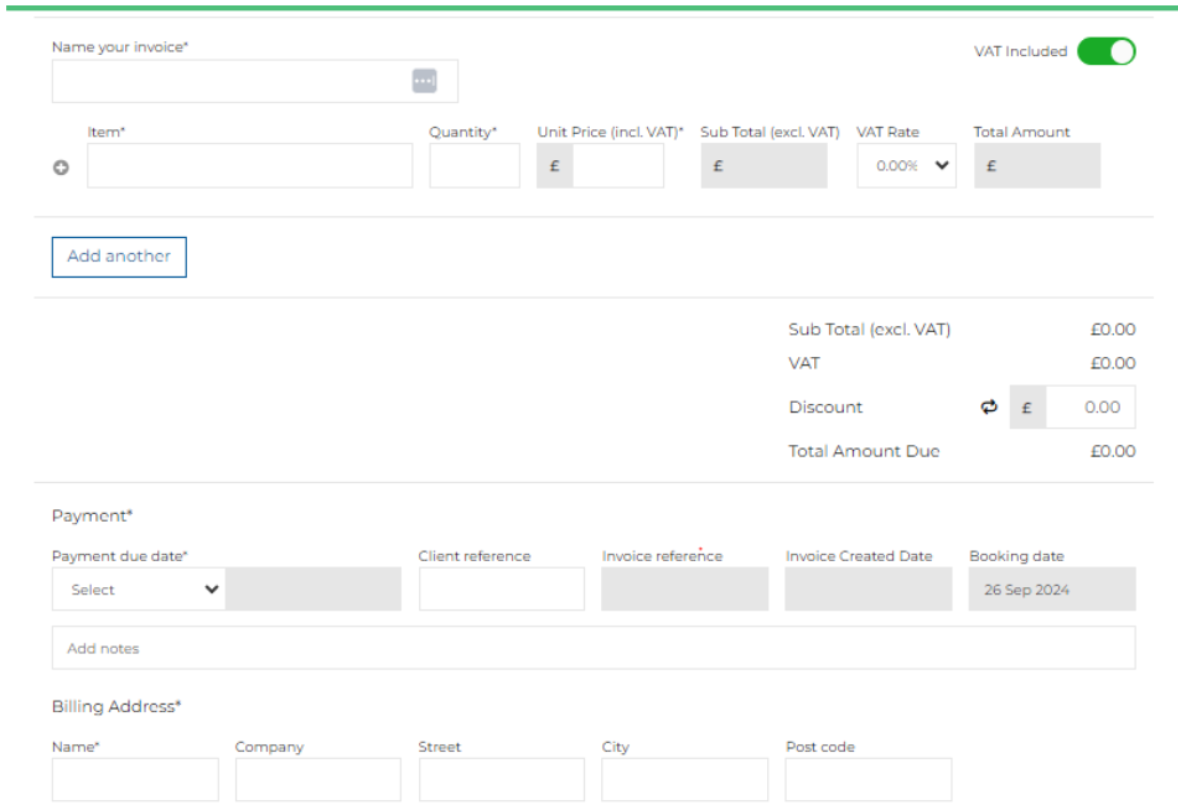Open the VAT Rate dropdown
The image size is (1178, 812).
click(x=906, y=166)
